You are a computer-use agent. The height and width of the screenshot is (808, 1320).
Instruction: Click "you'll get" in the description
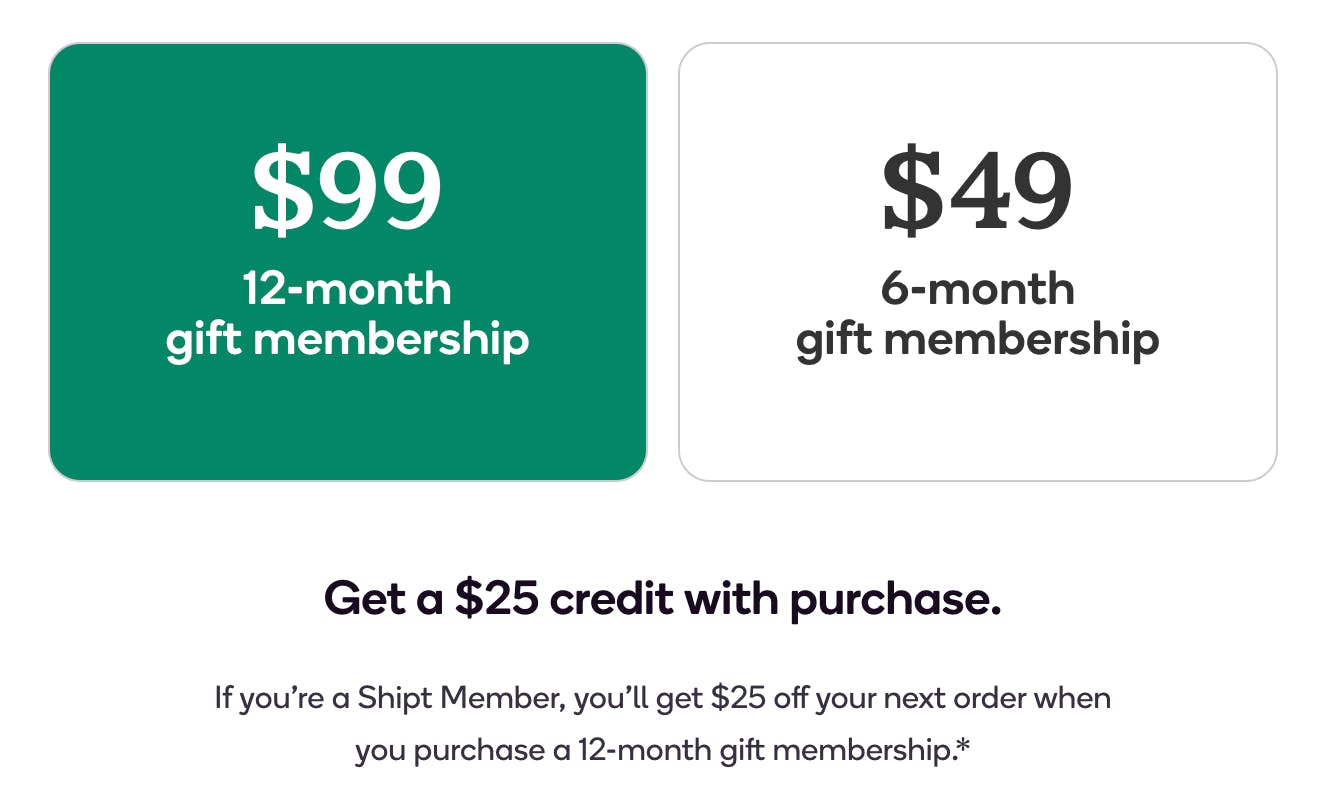(639, 697)
